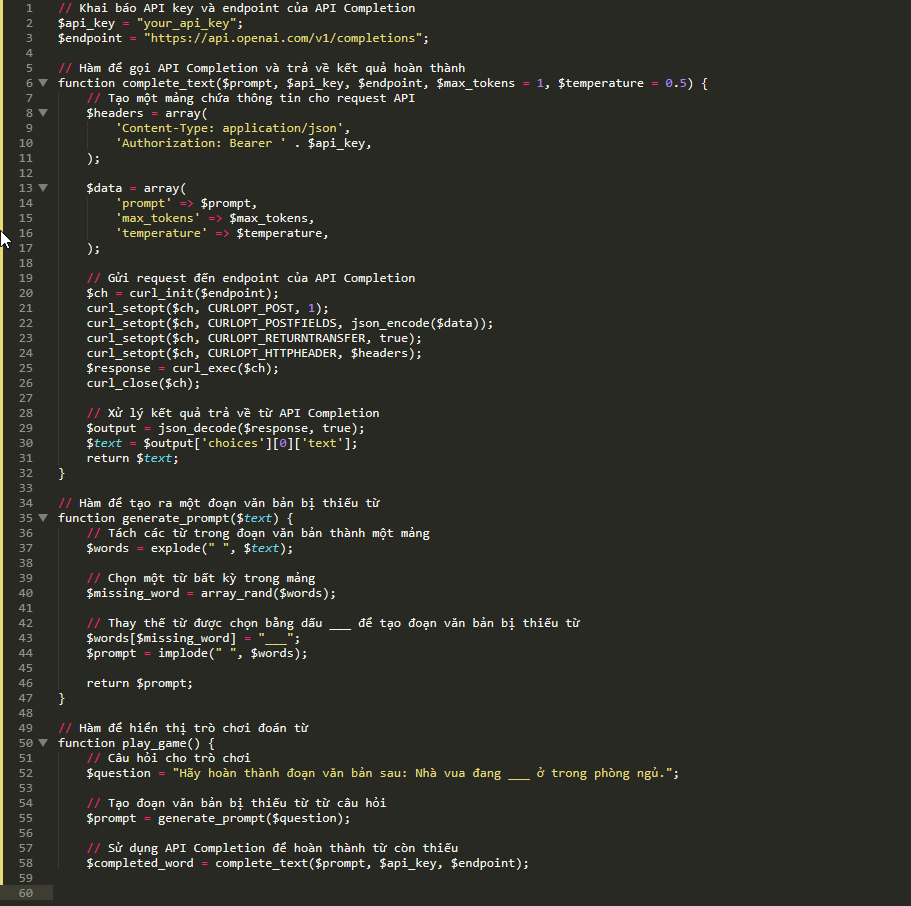Click the 'Content-Type: application/json' header string
This screenshot has width=911, height=906.
tap(232, 128)
